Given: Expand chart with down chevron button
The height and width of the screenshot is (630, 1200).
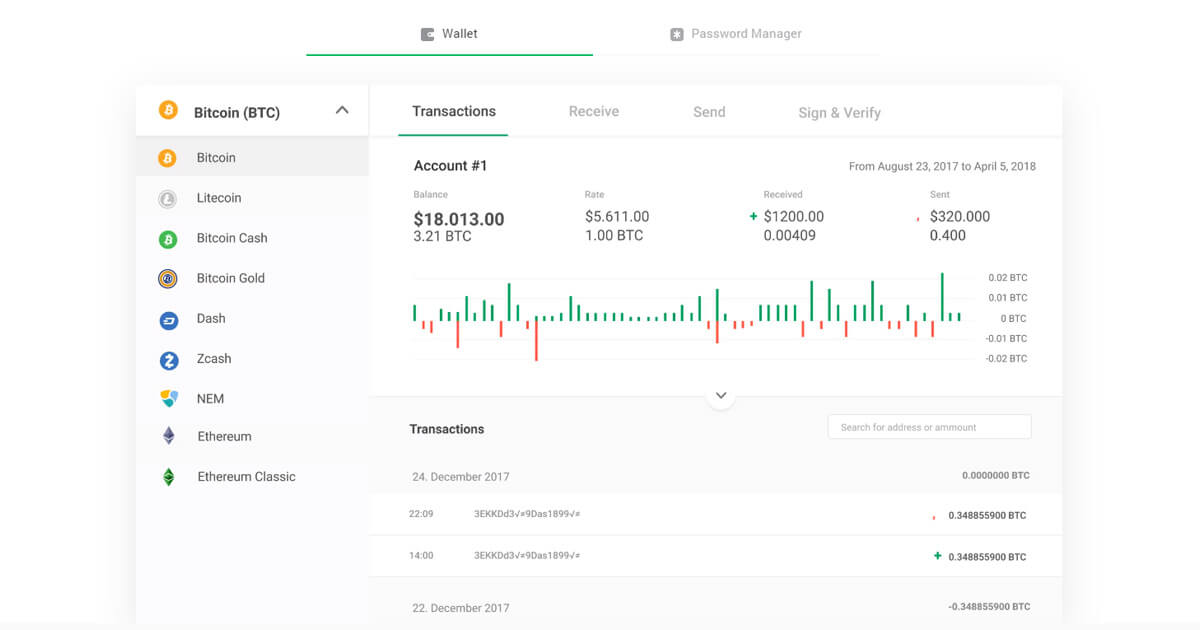Looking at the screenshot, I should tap(721, 396).
